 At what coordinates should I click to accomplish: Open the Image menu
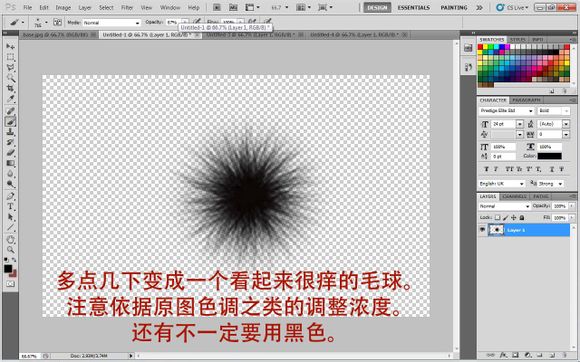point(63,7)
